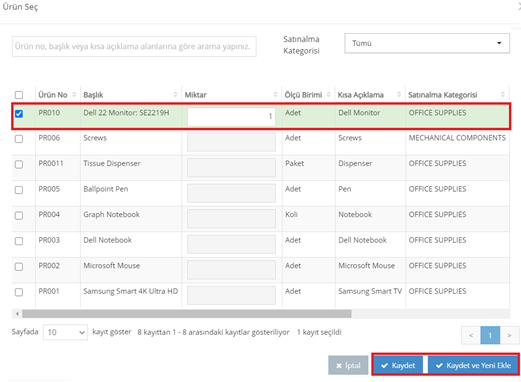Select the 'Tissue Dispenser' title cell
Image resolution: width=521 pixels, height=382 pixels.
pos(112,163)
